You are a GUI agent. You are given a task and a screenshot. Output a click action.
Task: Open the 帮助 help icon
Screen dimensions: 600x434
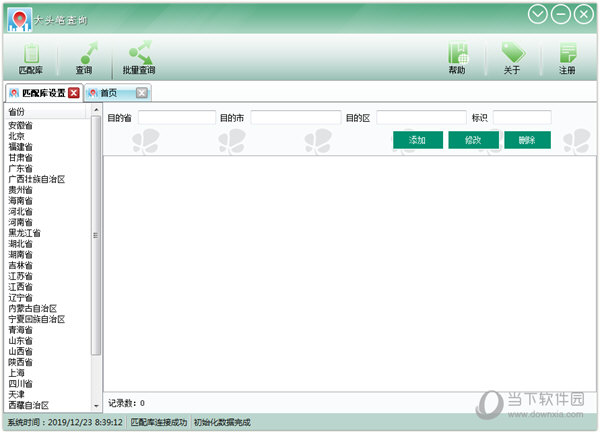pos(457,58)
